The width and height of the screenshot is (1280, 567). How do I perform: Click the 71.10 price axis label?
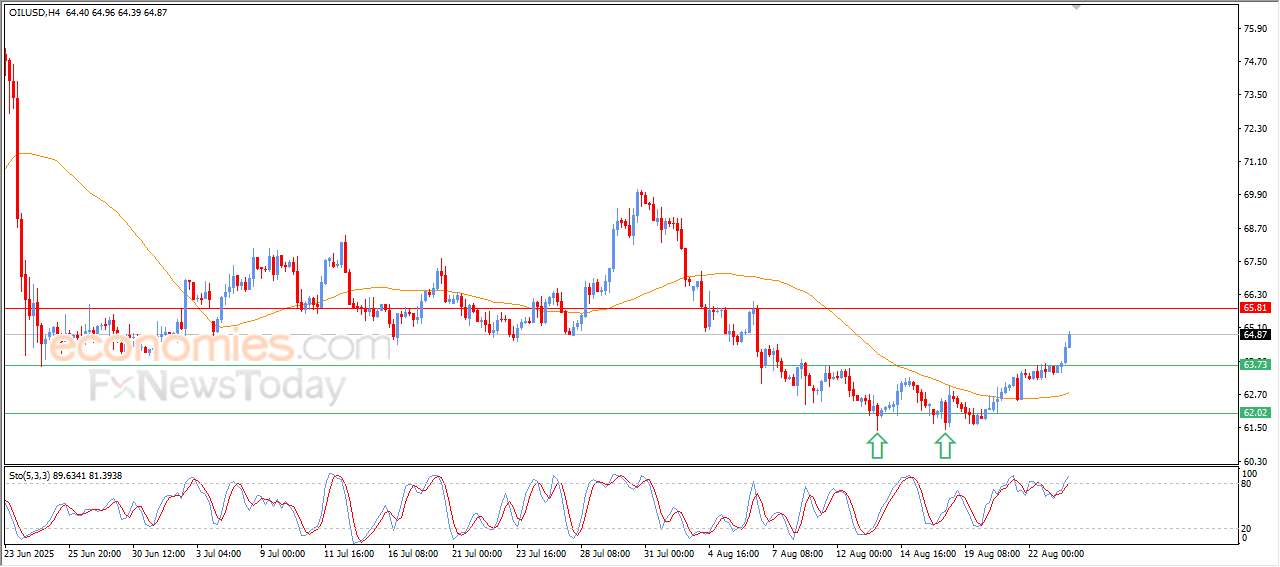point(1256,161)
